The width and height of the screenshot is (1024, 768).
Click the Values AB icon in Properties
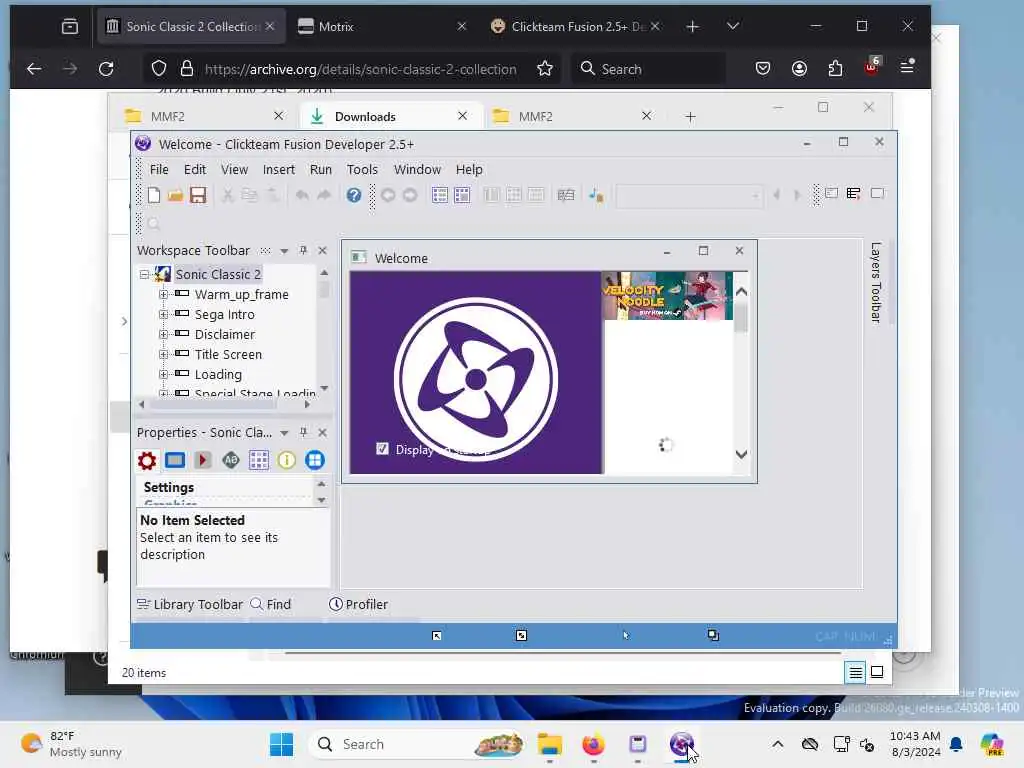tap(231, 460)
